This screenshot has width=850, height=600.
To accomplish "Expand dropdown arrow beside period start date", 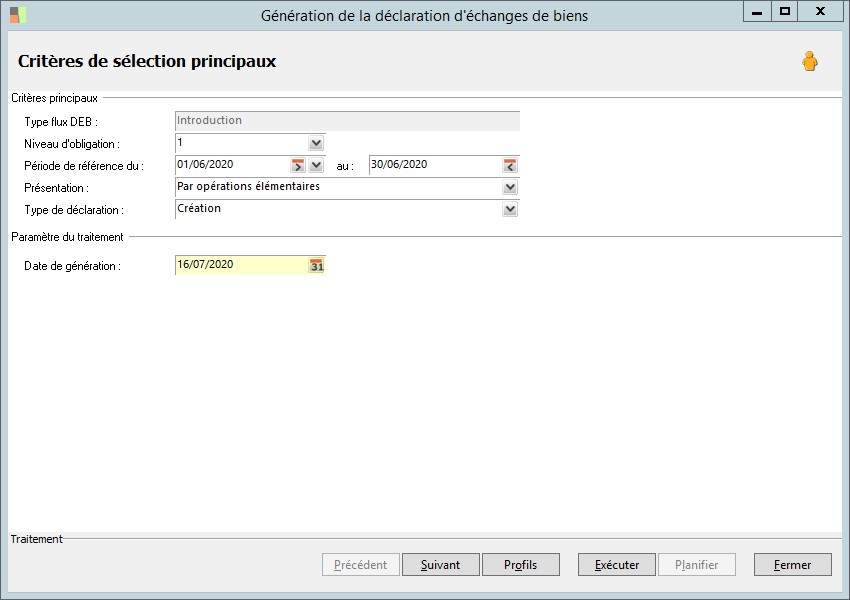I will (x=316, y=165).
